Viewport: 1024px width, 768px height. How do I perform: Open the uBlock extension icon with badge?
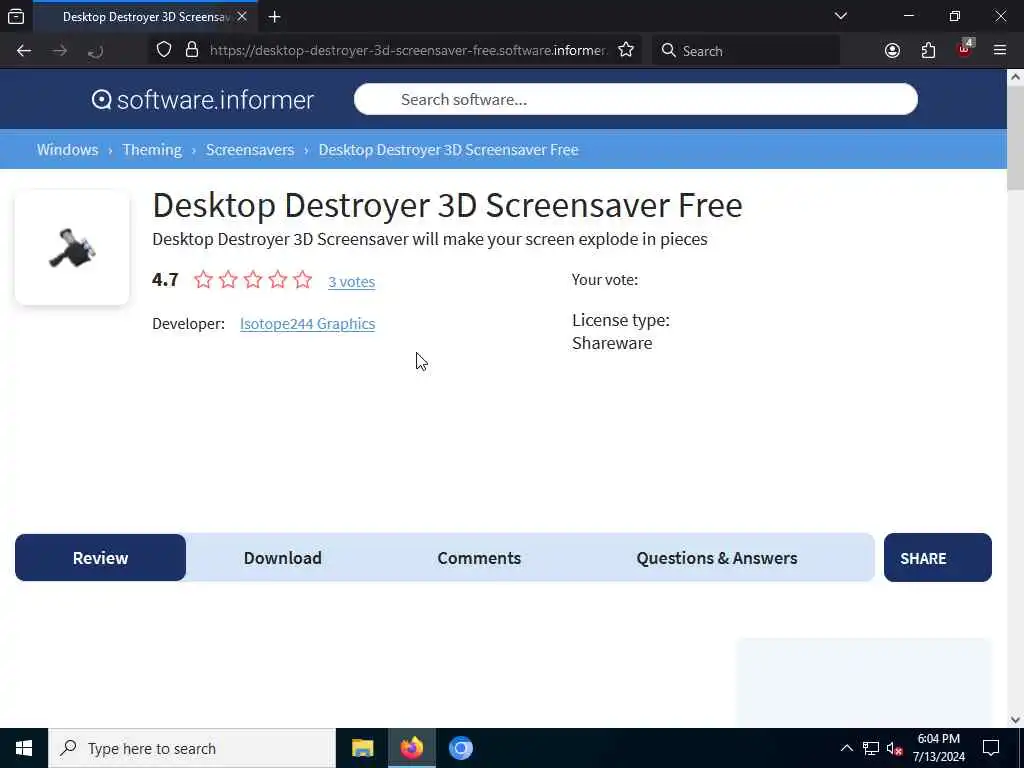pos(965,49)
